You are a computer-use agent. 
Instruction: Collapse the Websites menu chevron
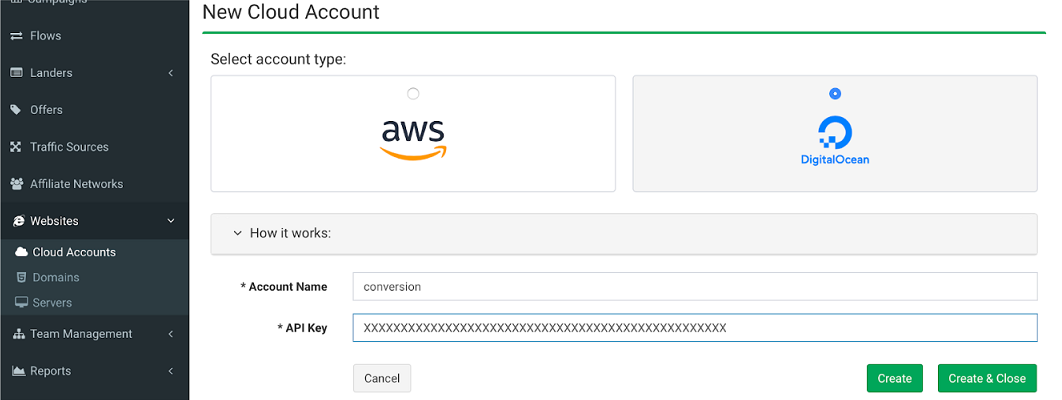171,221
